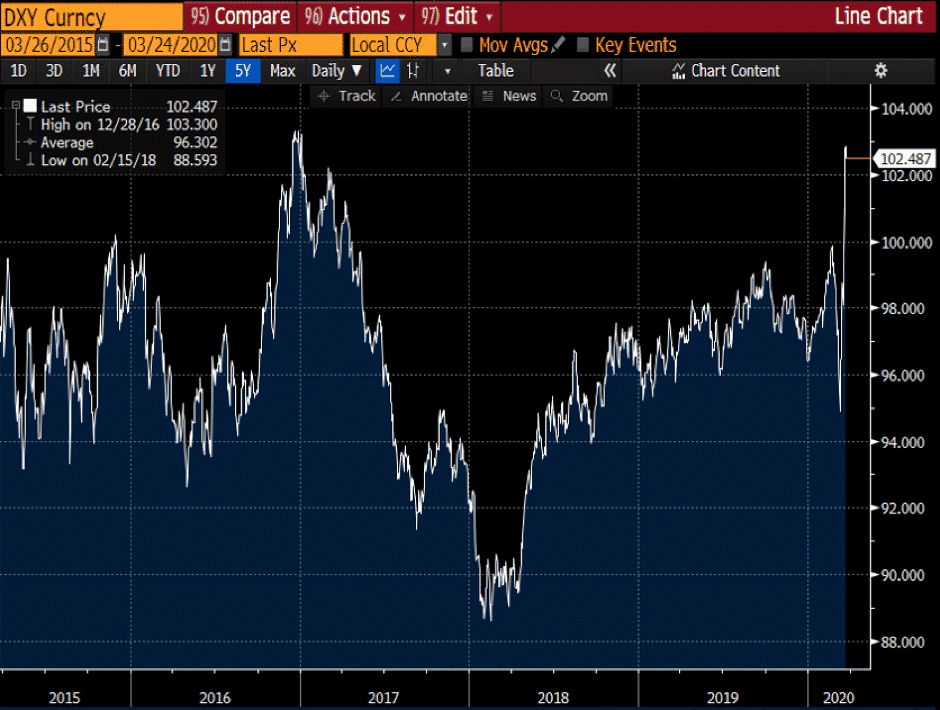940x710 pixels.
Task: Click the Local CCY field
Action: pos(394,45)
